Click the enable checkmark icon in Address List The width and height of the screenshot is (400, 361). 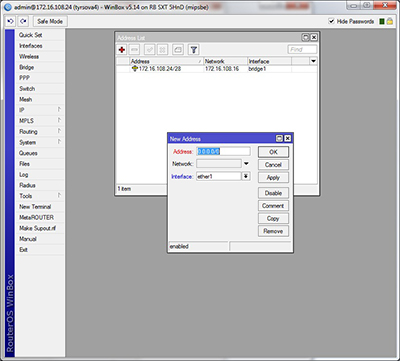click(x=149, y=50)
